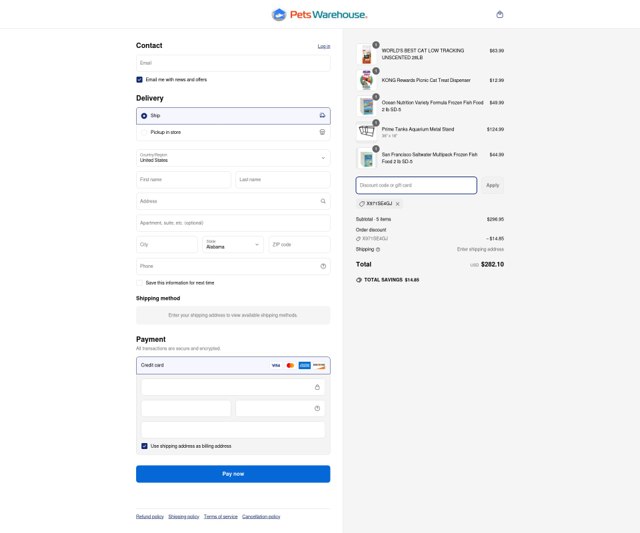Viewport: 640px width, 533px height.
Task: Click World's Best Cat litter thumbnail
Action: pyautogui.click(x=367, y=54)
